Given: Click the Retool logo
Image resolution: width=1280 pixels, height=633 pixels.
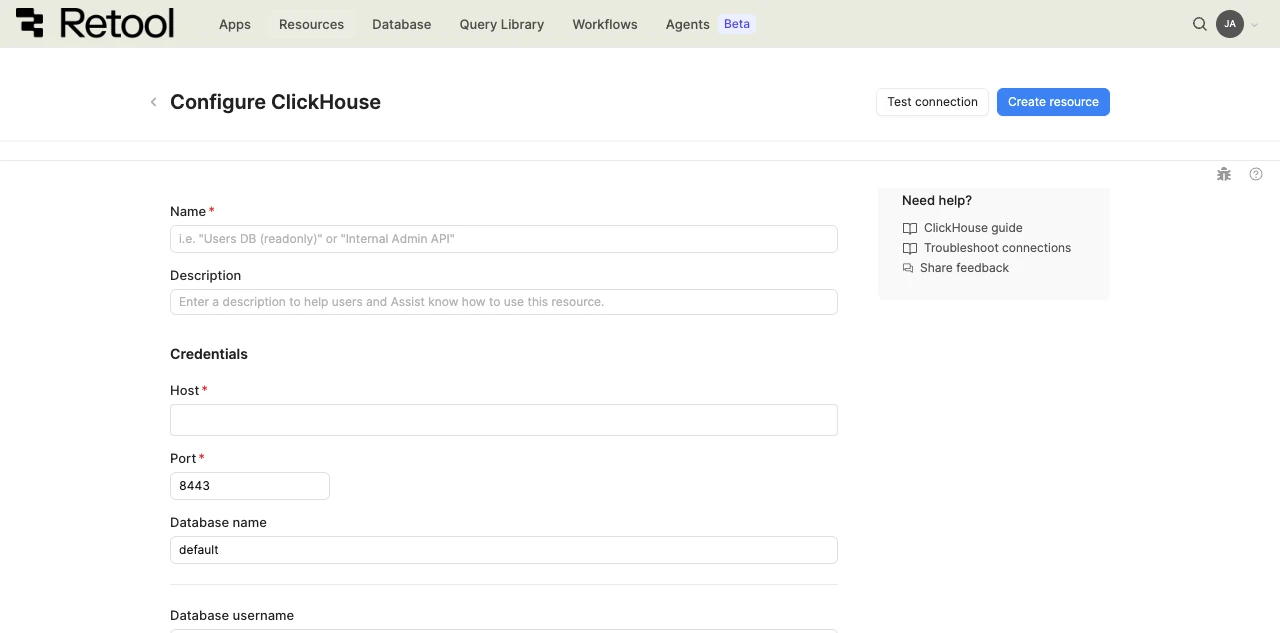Looking at the screenshot, I should 95,24.
